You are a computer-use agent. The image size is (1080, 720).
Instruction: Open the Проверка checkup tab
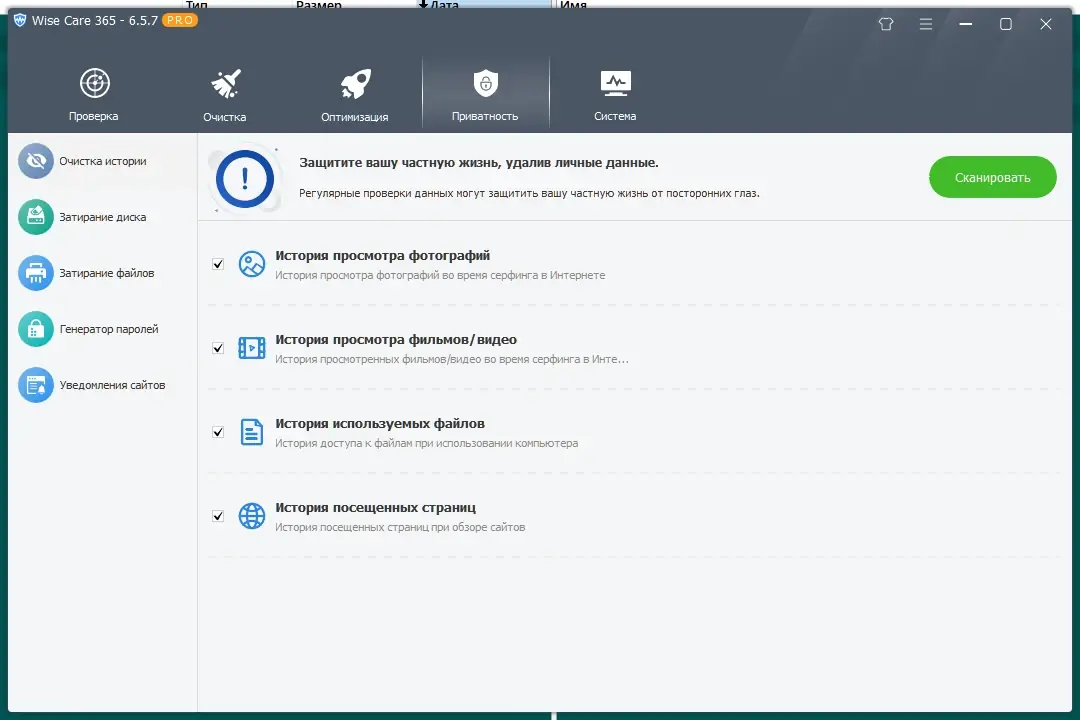(94, 94)
